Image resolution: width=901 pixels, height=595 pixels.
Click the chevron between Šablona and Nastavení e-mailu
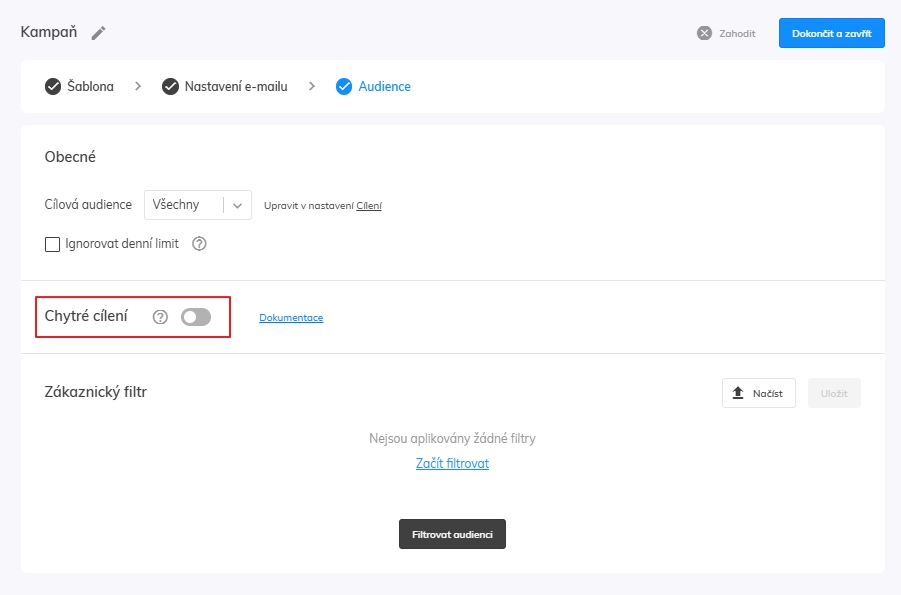138,86
